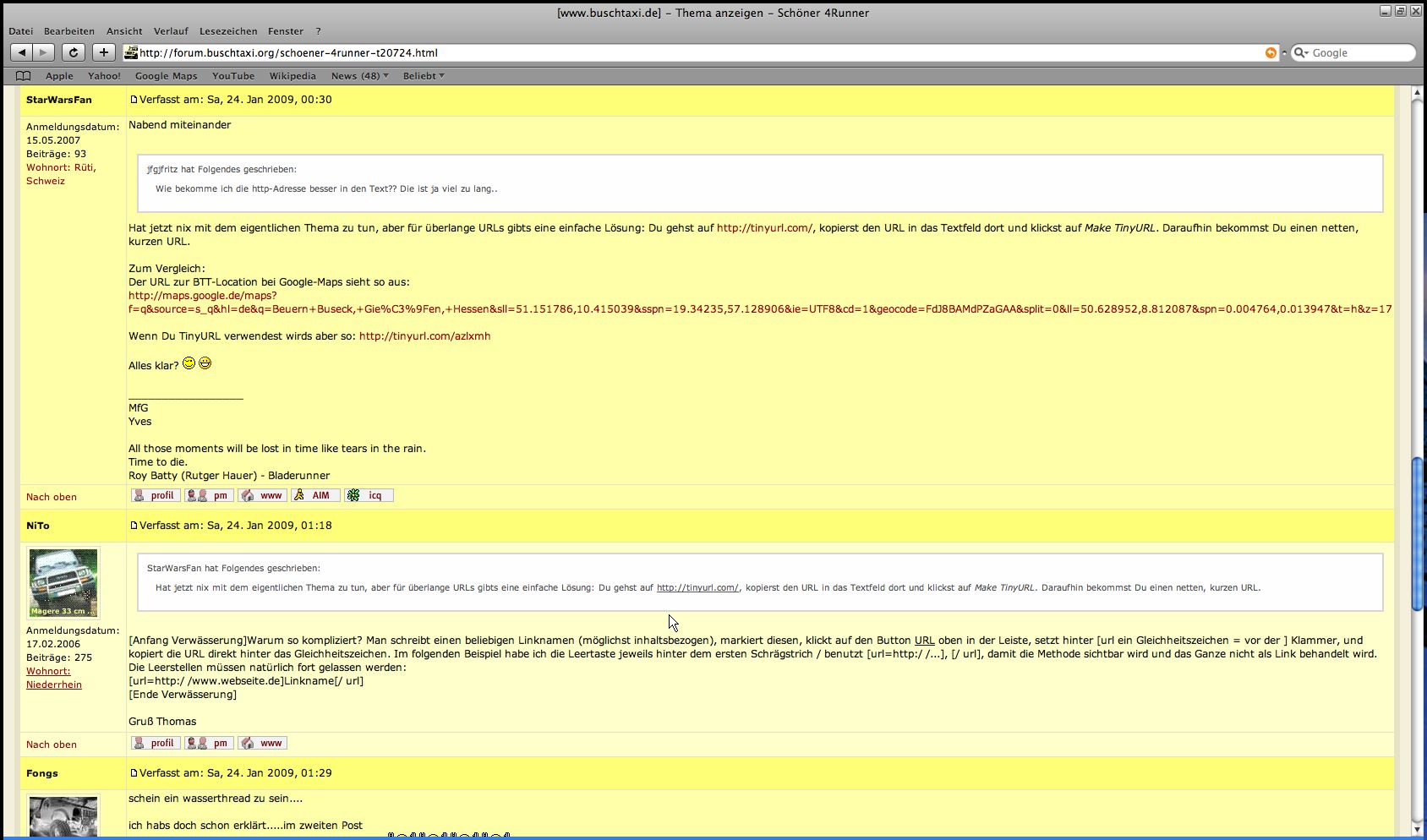Expand the News (48) bookmarks dropdown
This screenshot has width=1427, height=840.
[359, 76]
